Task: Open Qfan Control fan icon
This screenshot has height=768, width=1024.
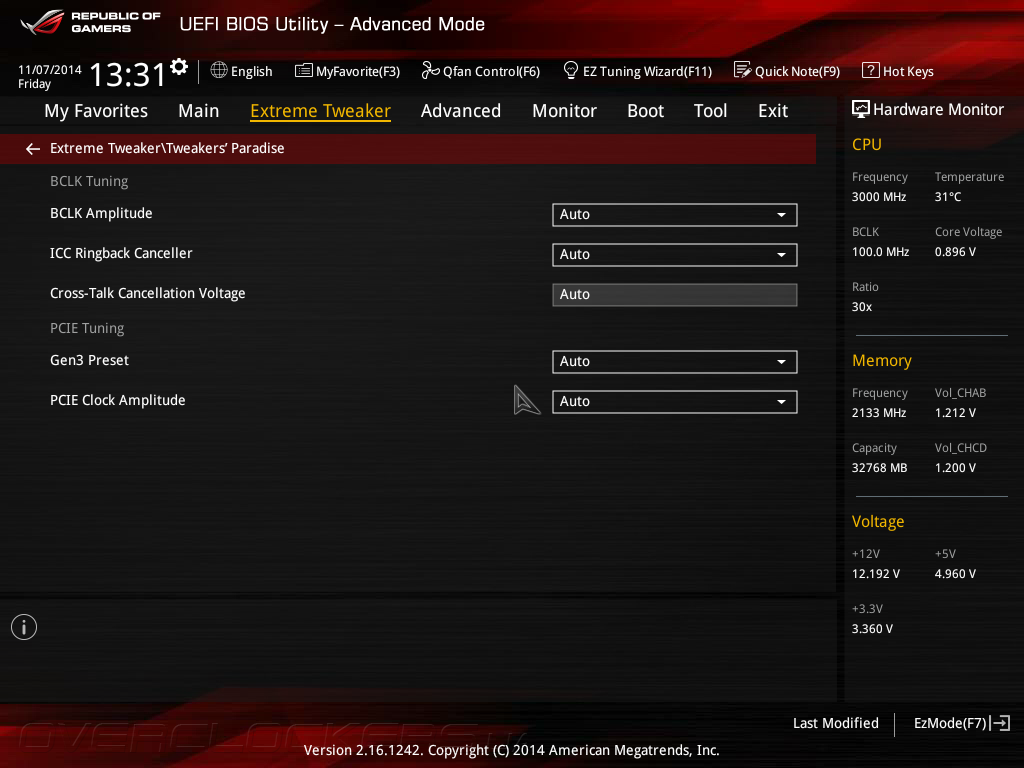Action: (x=430, y=70)
